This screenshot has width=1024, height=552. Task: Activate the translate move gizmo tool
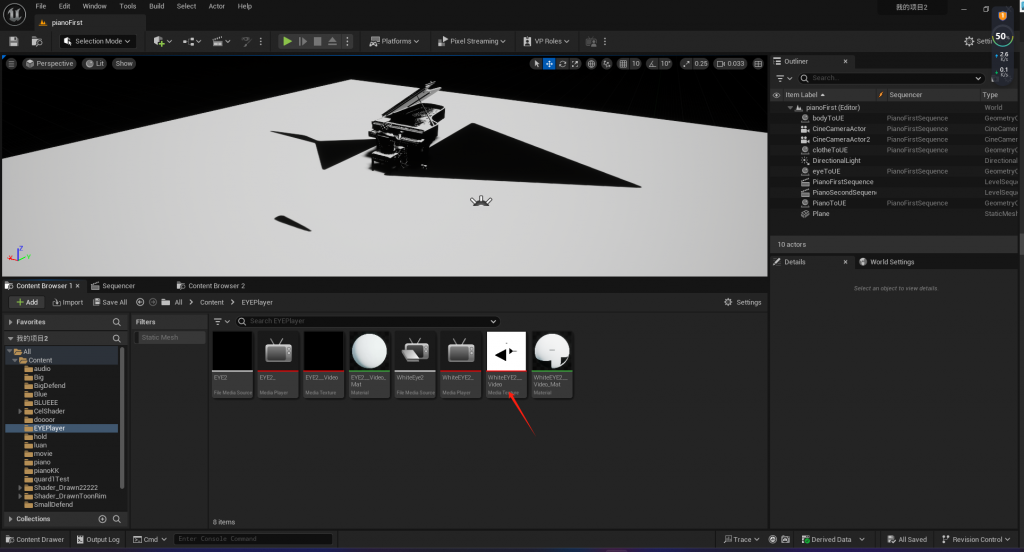coord(549,63)
